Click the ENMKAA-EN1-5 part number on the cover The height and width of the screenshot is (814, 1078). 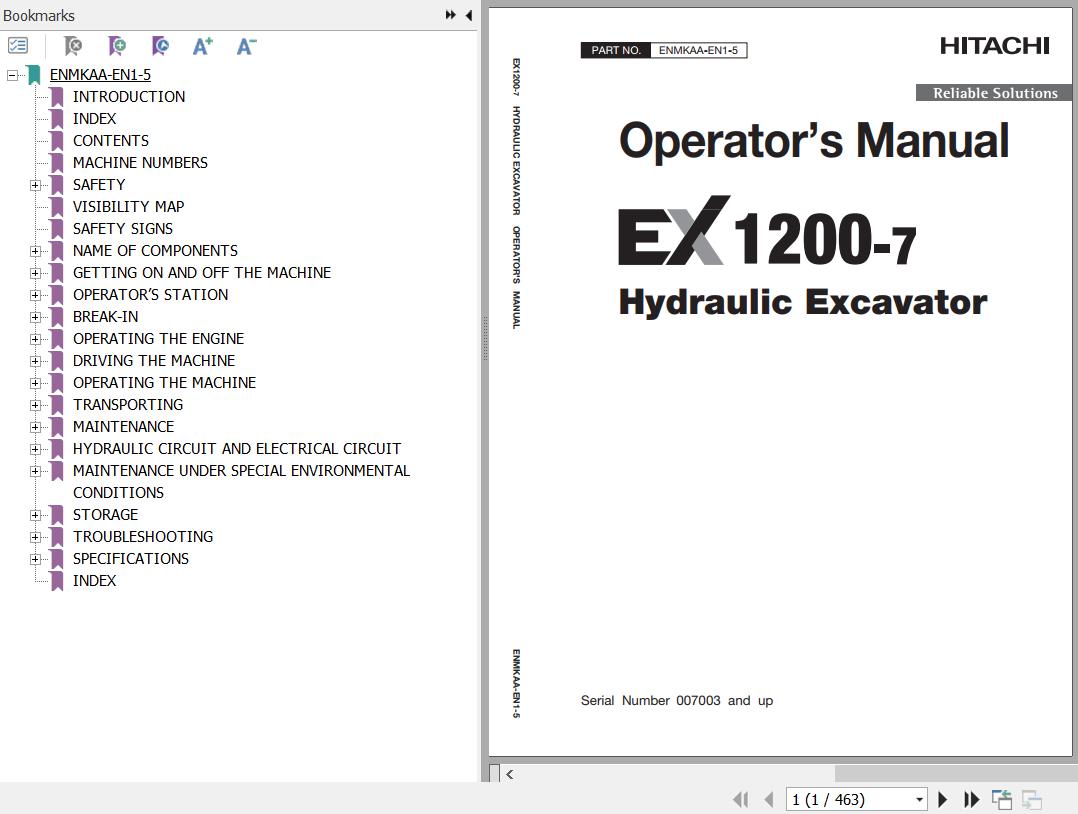point(698,50)
